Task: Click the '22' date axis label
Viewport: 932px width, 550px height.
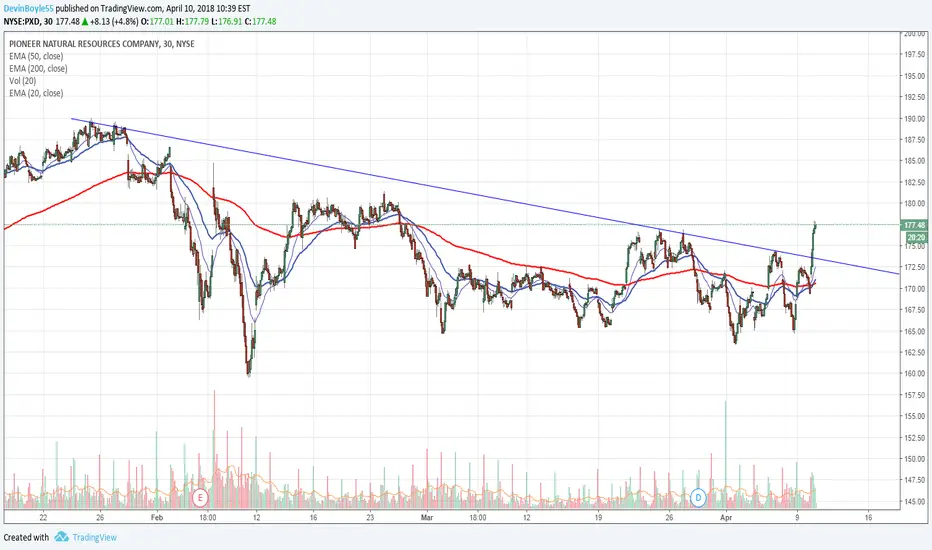Action: click(x=43, y=517)
